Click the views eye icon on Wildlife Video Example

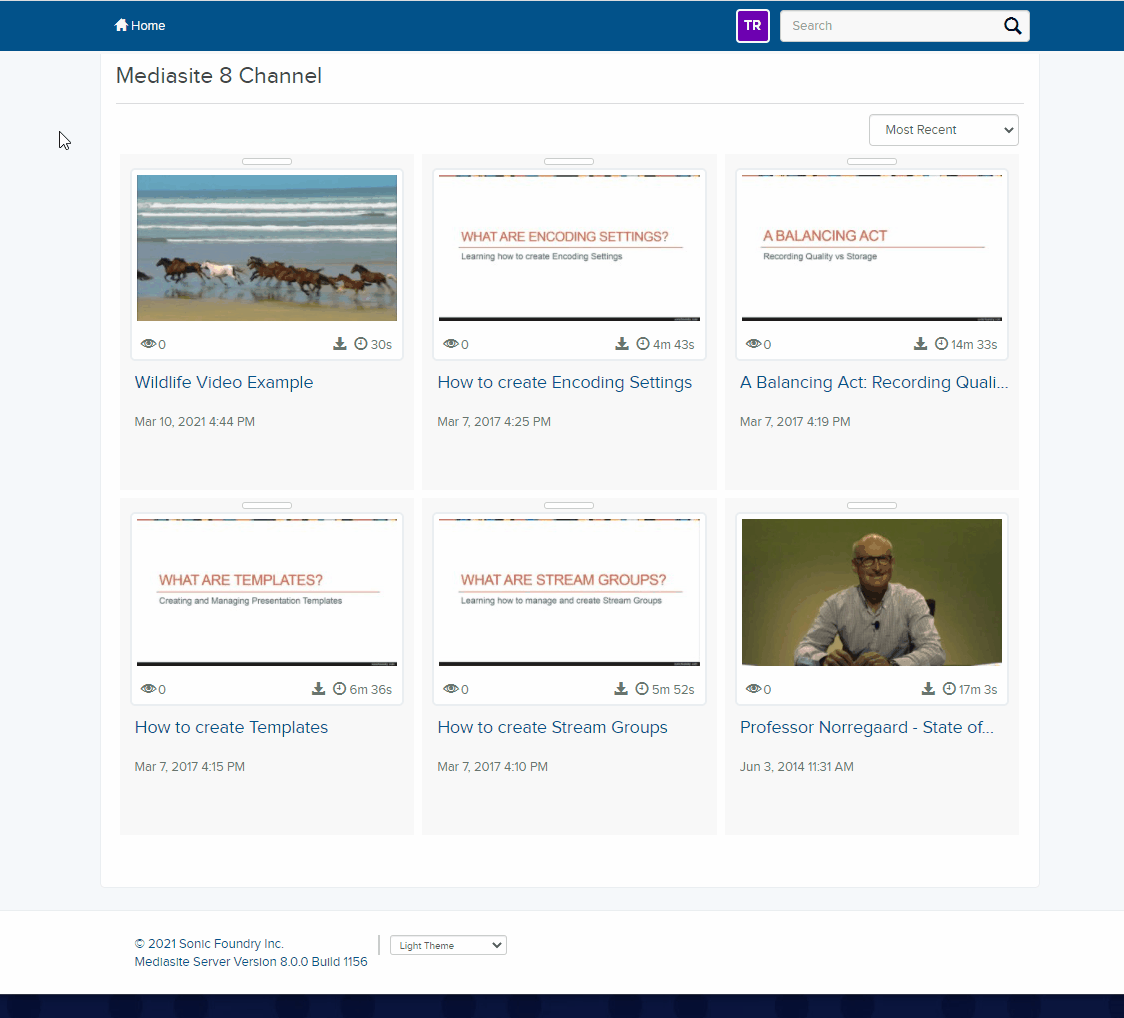148,343
